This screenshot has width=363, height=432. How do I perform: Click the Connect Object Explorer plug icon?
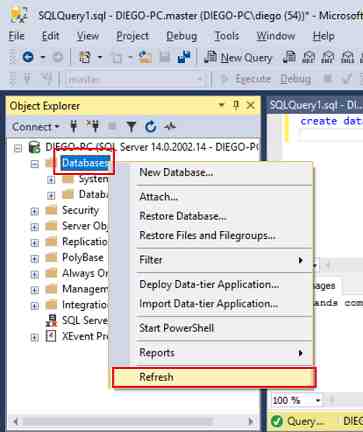(x=74, y=127)
